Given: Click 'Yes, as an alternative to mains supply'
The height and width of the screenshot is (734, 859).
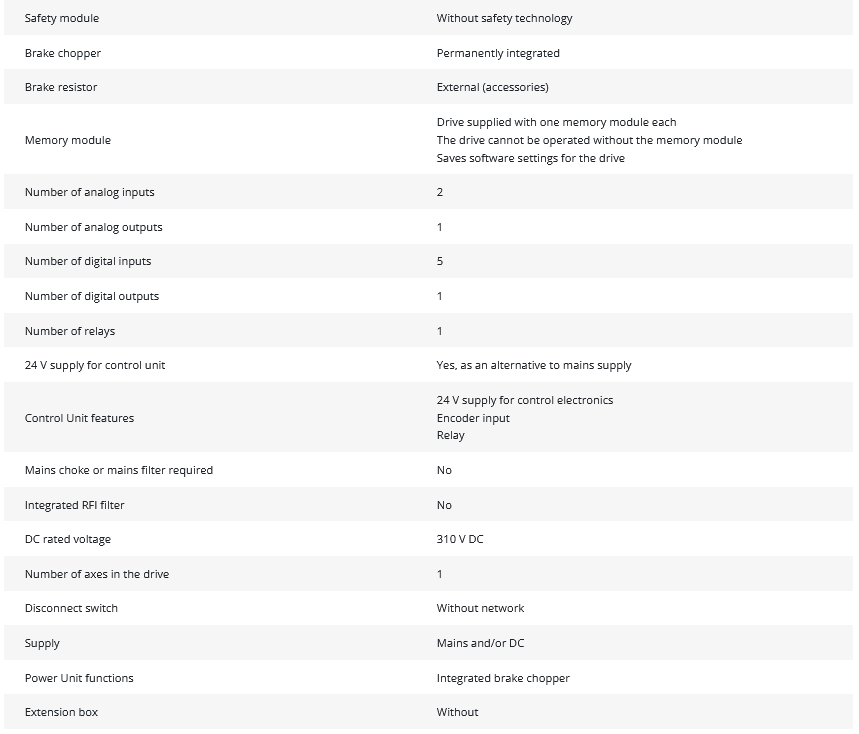Looking at the screenshot, I should pyautogui.click(x=534, y=365).
